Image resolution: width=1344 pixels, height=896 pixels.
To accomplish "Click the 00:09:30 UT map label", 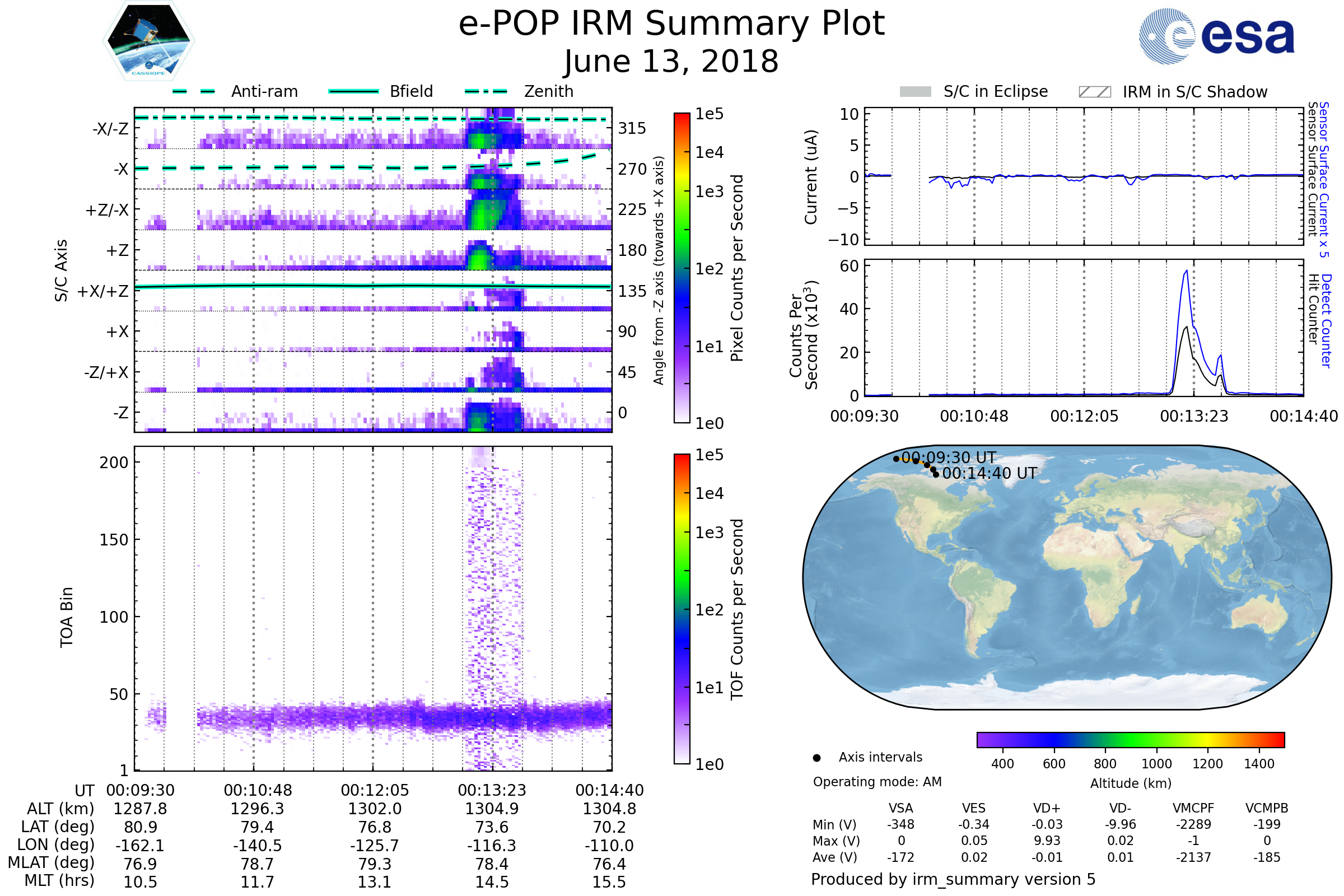I will pyautogui.click(x=949, y=458).
